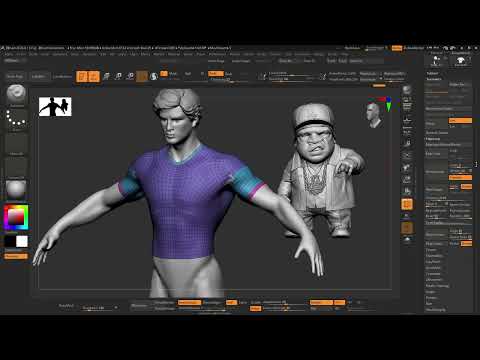The height and width of the screenshot is (360, 480).
Task: Activate the Edit mode icon
Action: point(82,76)
